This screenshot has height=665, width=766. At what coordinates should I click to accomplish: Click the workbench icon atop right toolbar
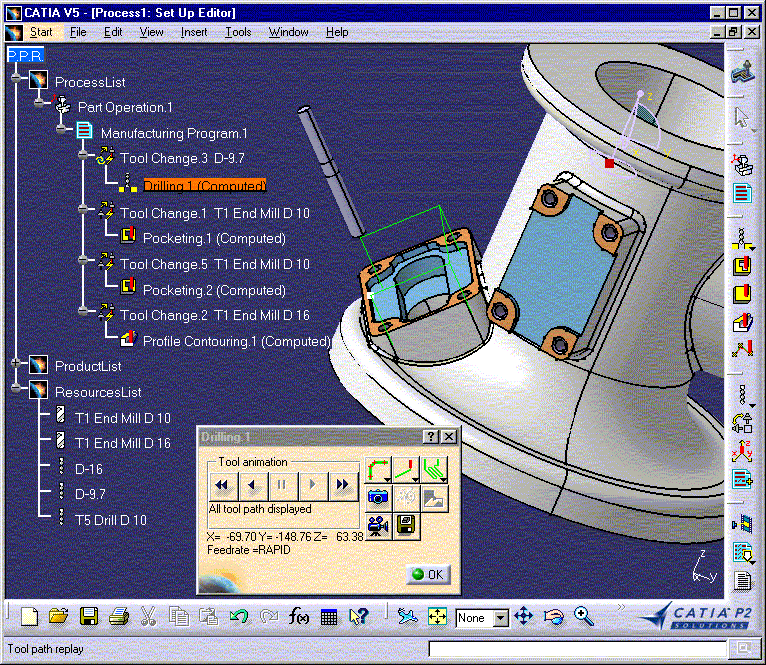[x=743, y=72]
